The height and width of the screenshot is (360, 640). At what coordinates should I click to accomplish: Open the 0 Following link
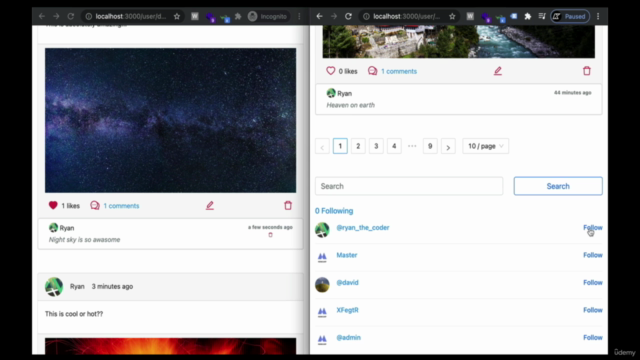pyautogui.click(x=334, y=211)
